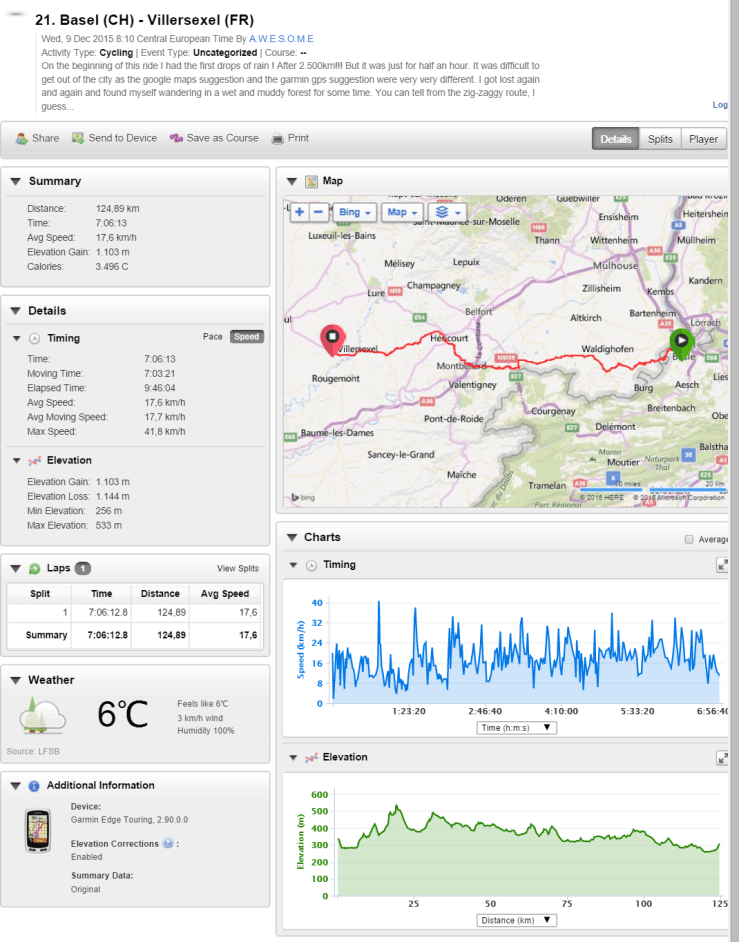Open the Elevation Corrections help icon
739x942 pixels.
168,844
